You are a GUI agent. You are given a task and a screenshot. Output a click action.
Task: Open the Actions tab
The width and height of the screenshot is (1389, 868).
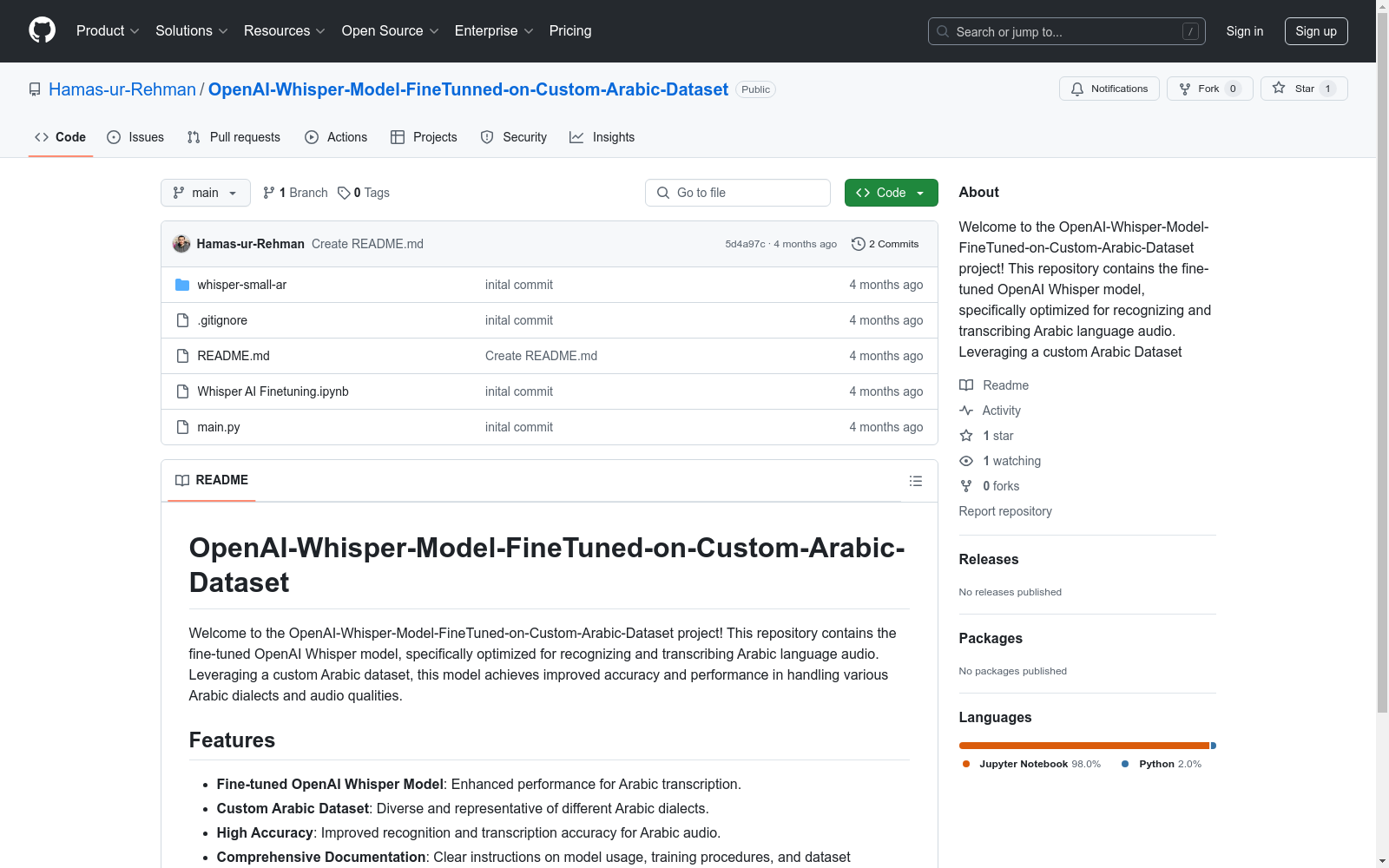[336, 137]
